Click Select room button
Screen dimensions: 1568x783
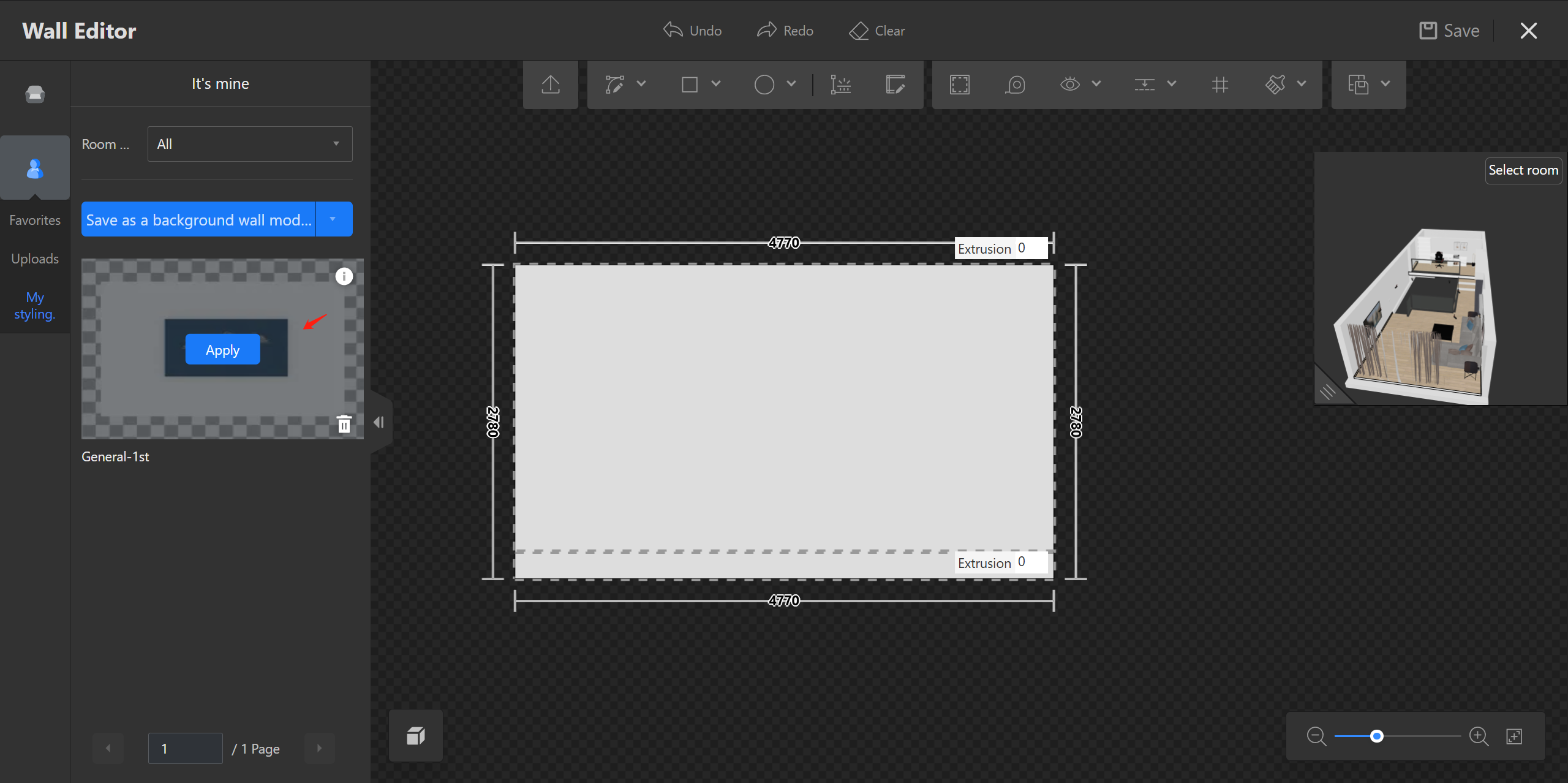pyautogui.click(x=1523, y=170)
